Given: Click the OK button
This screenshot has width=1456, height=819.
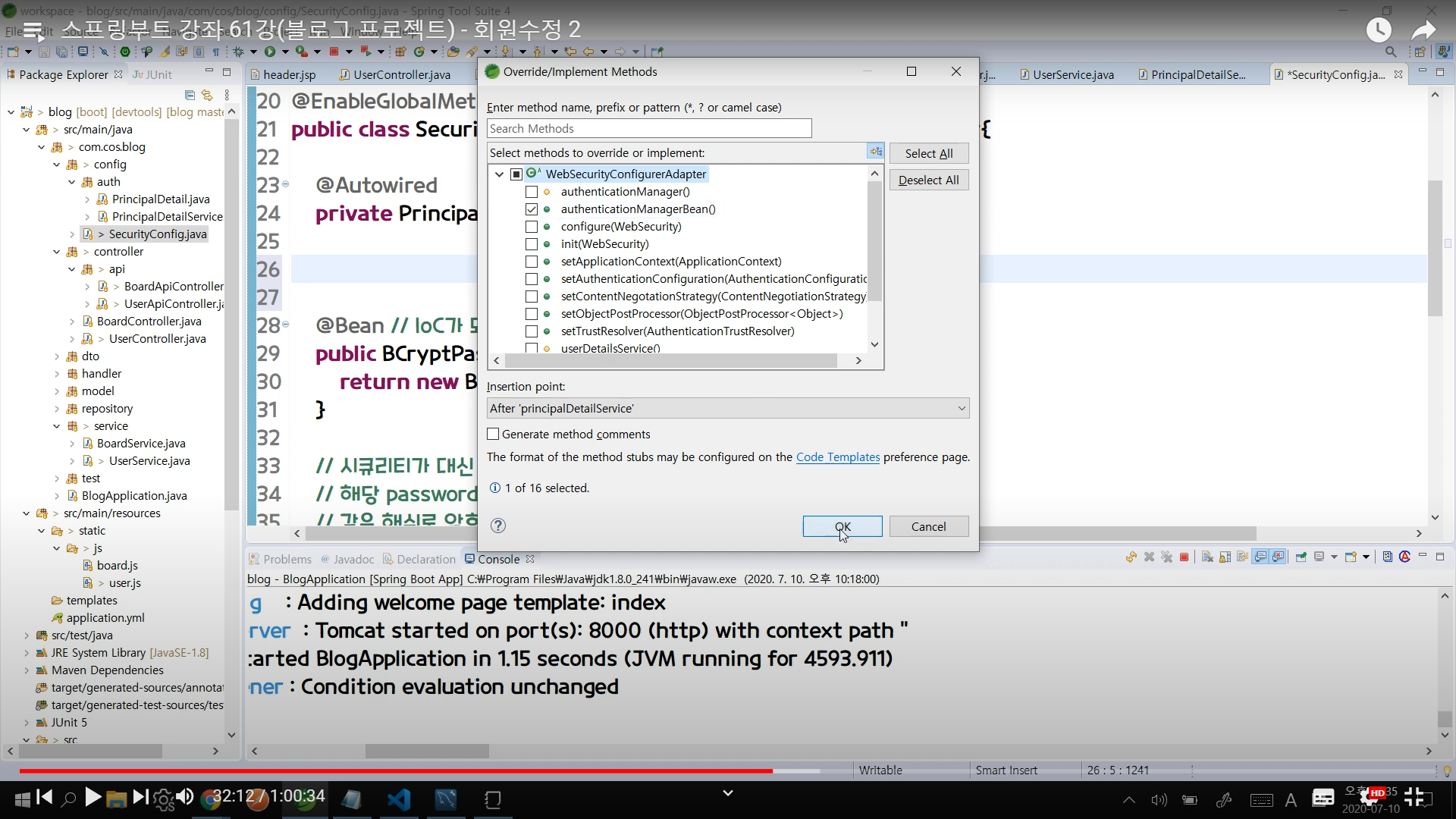Looking at the screenshot, I should point(843,526).
